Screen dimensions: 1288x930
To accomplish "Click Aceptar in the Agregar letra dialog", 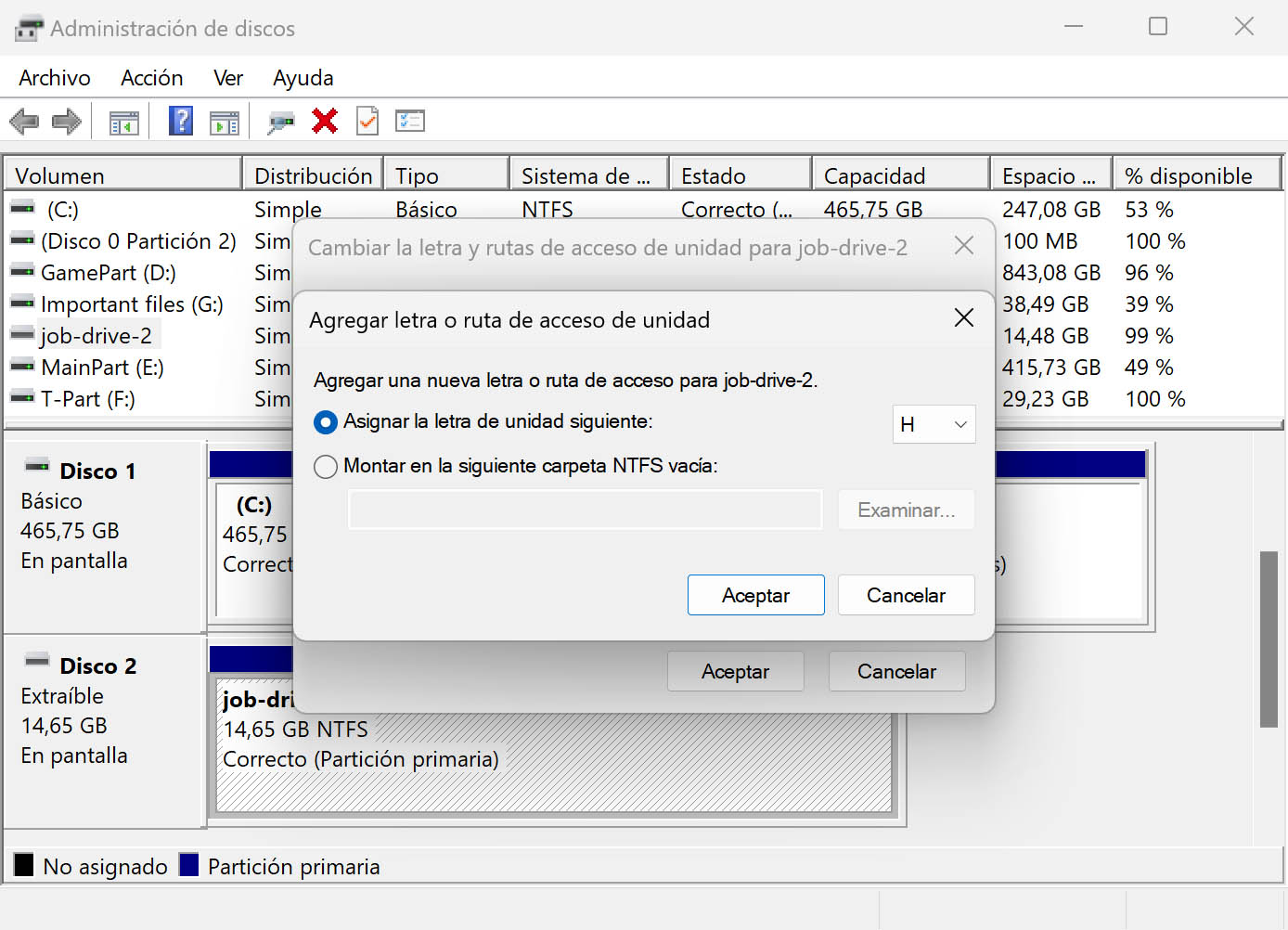I will (755, 595).
